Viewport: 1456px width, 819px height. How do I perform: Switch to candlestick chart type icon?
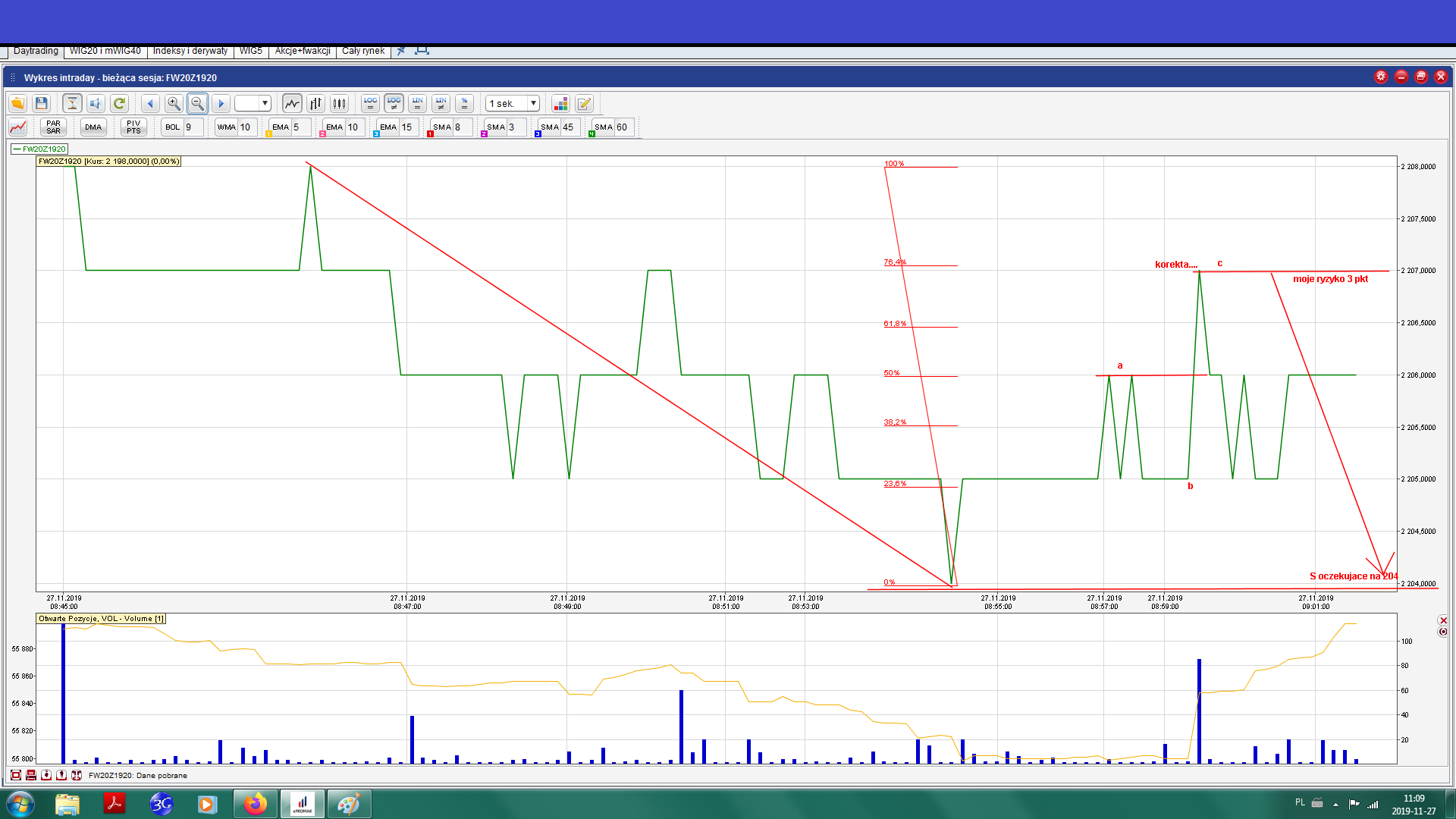pyautogui.click(x=339, y=104)
